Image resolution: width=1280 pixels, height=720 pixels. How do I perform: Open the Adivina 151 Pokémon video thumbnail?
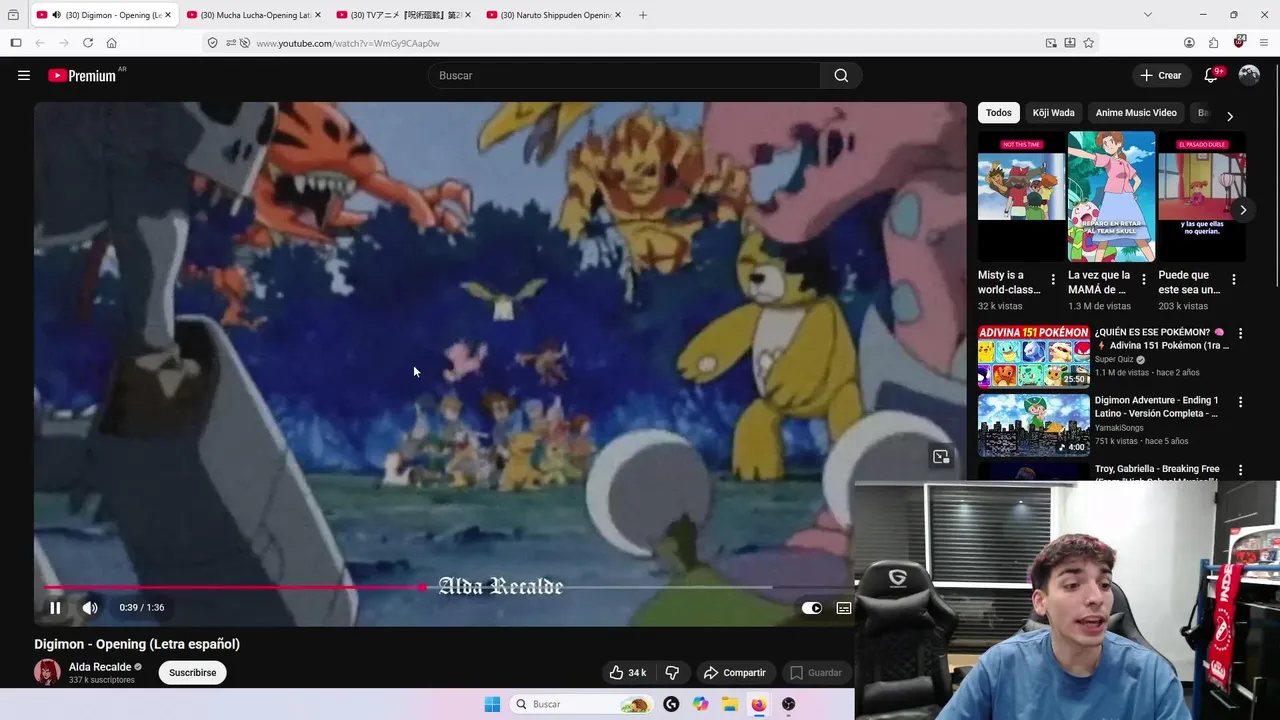click(x=1034, y=356)
